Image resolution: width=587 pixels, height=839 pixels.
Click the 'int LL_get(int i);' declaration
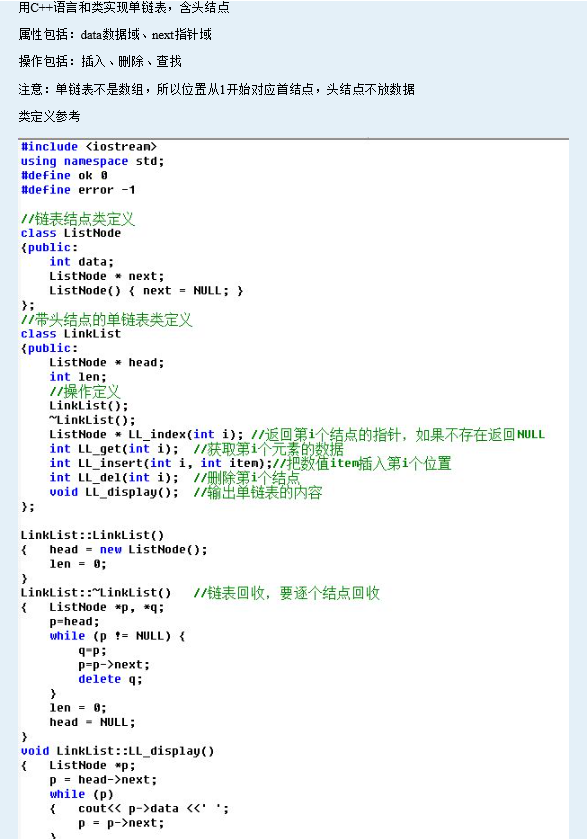(113, 449)
